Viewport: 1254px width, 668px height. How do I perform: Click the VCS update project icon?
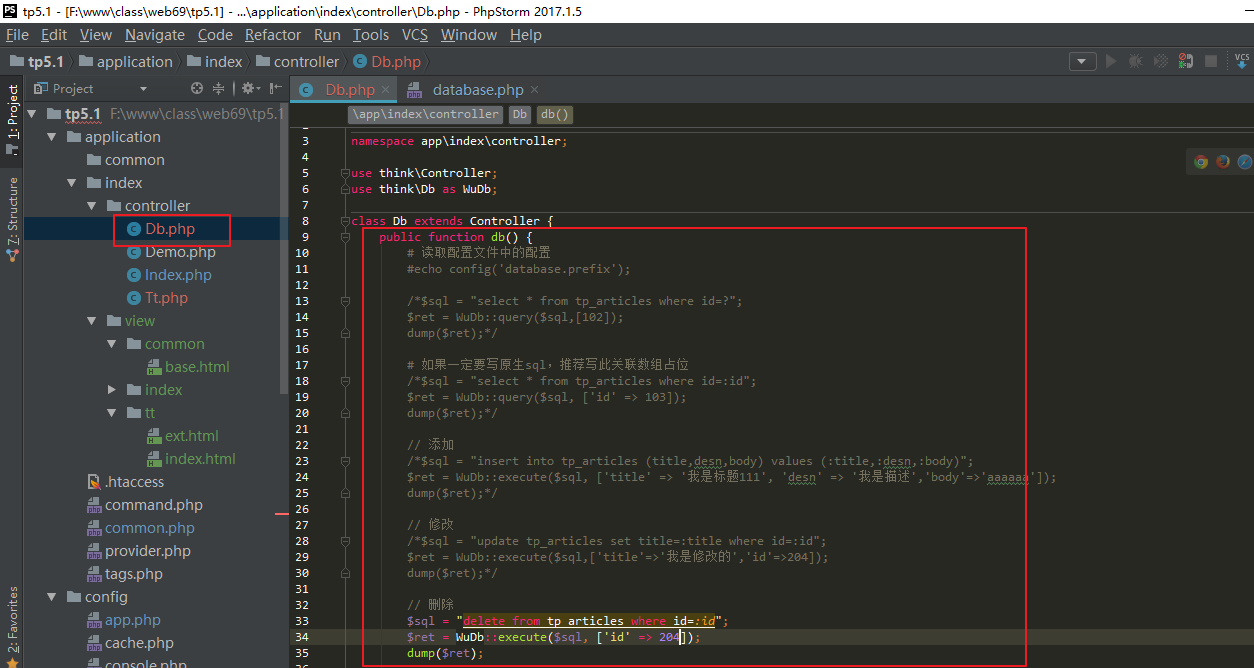coord(1241,61)
